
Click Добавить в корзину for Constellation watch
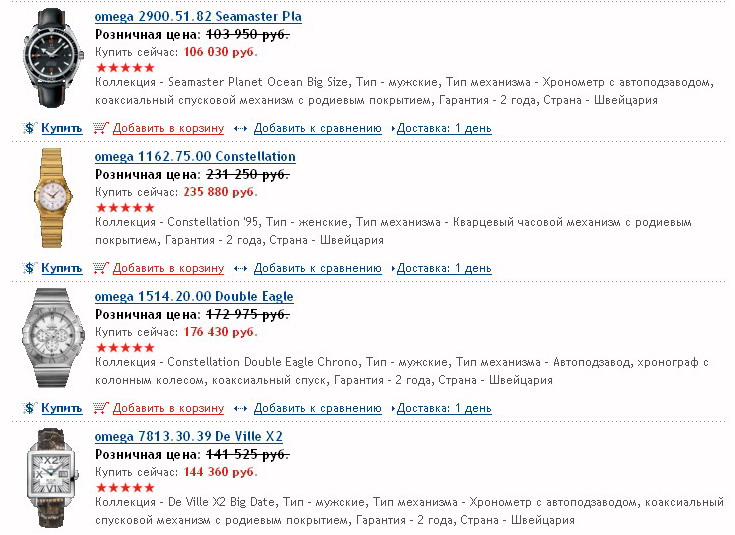pyautogui.click(x=168, y=268)
